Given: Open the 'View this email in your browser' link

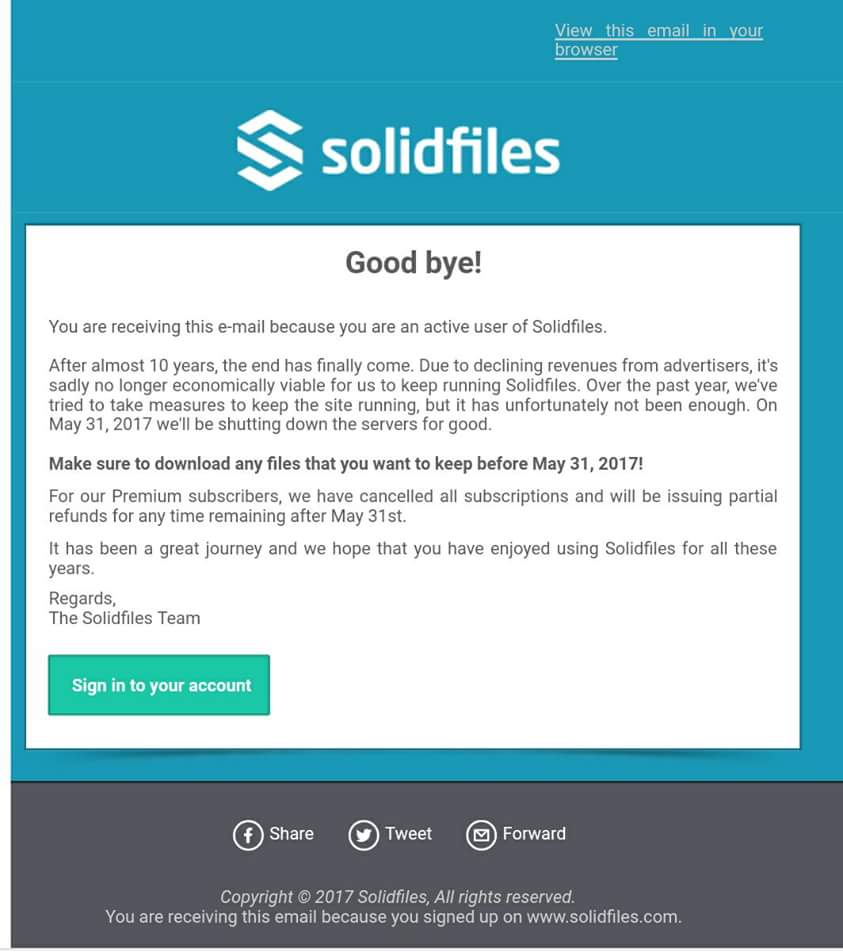Looking at the screenshot, I should click(x=658, y=40).
